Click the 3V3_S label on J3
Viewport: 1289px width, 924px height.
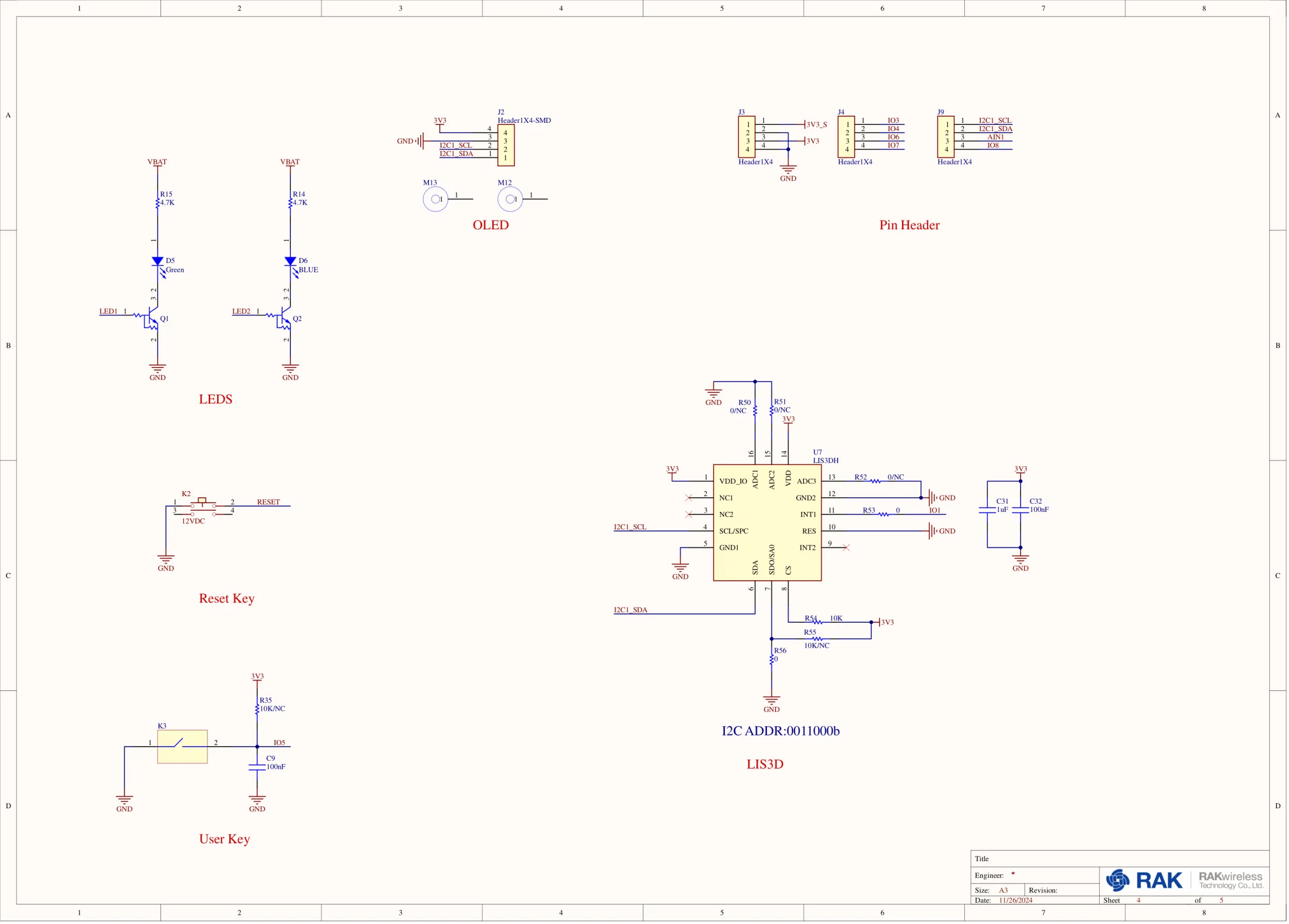(x=817, y=124)
